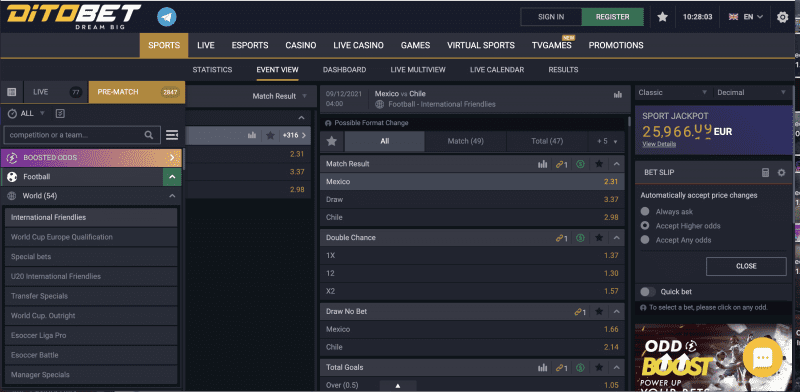Open statistics icon in Match Result row
This screenshot has height=392, width=800.
point(542,164)
